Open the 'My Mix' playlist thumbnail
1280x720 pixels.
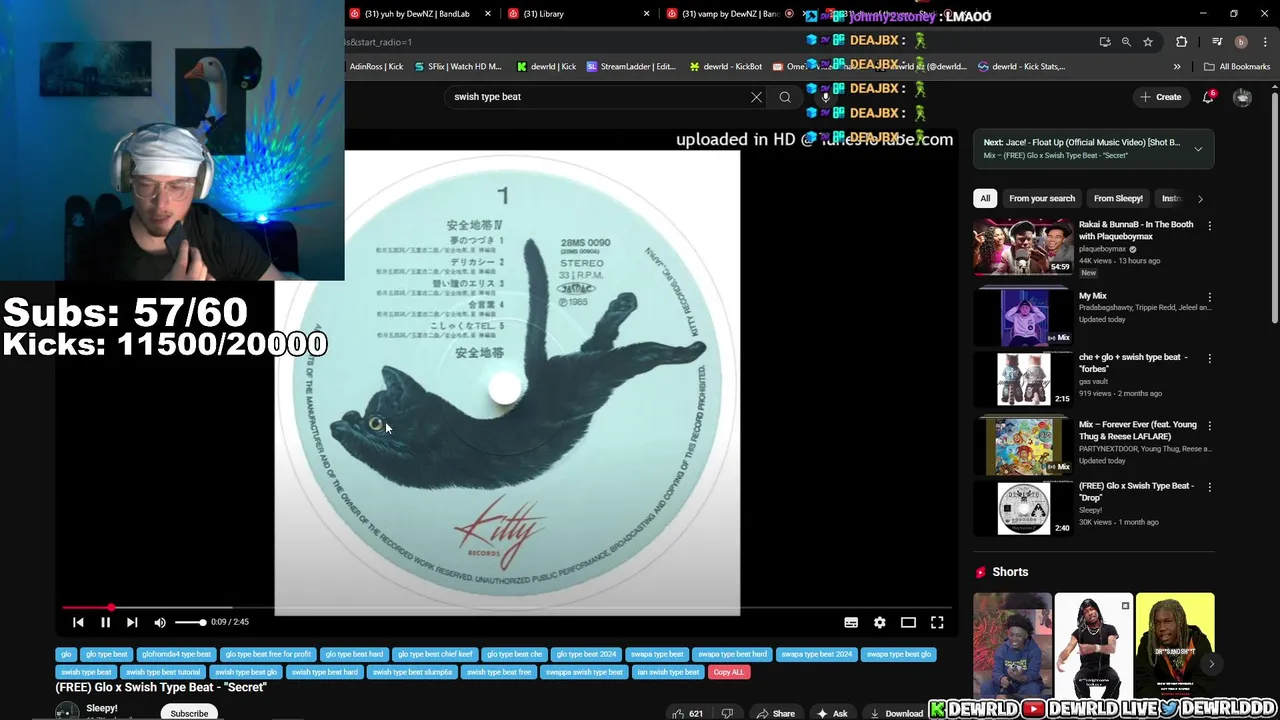tap(1023, 317)
